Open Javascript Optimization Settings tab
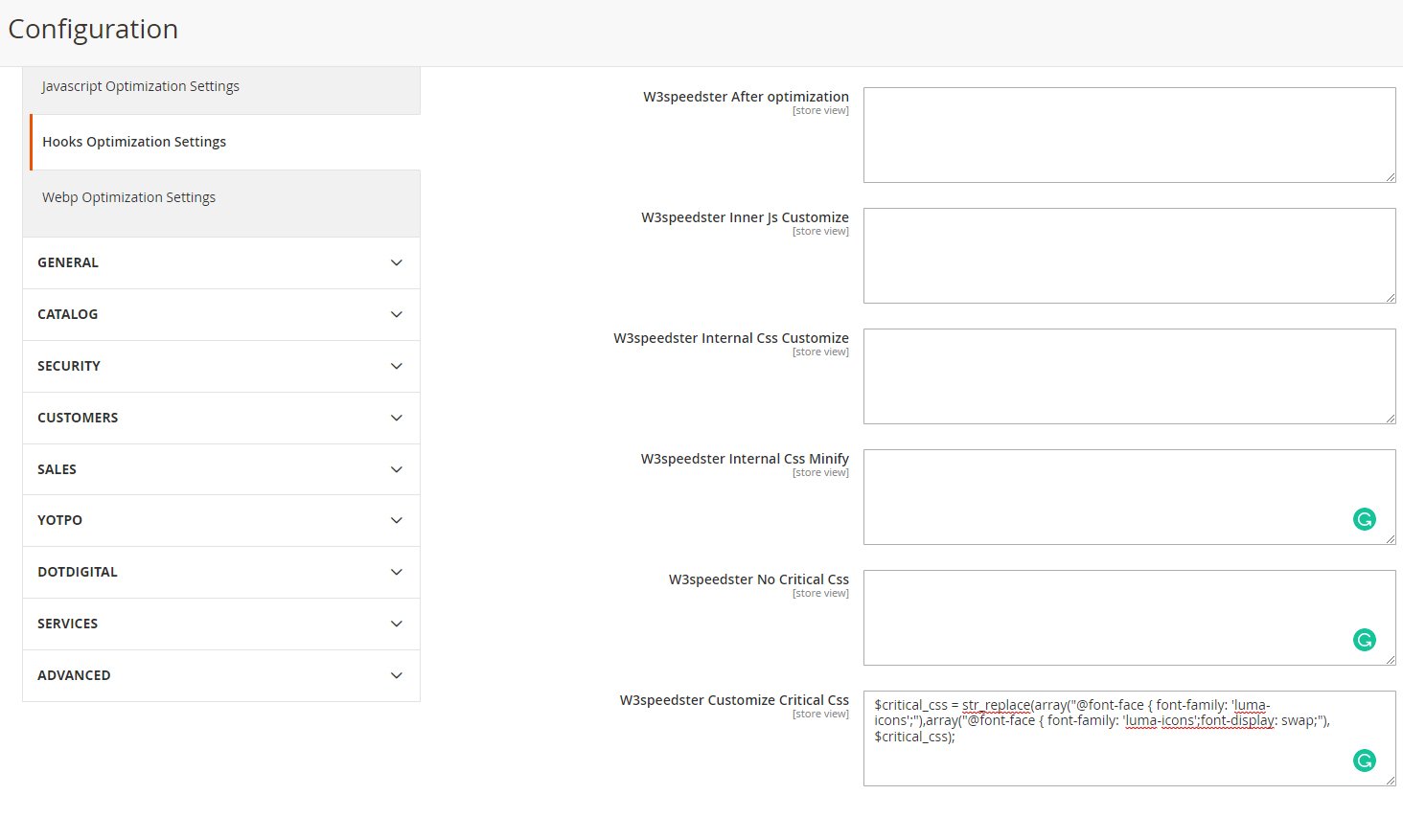Viewport: 1403px width, 840px height. pos(141,86)
